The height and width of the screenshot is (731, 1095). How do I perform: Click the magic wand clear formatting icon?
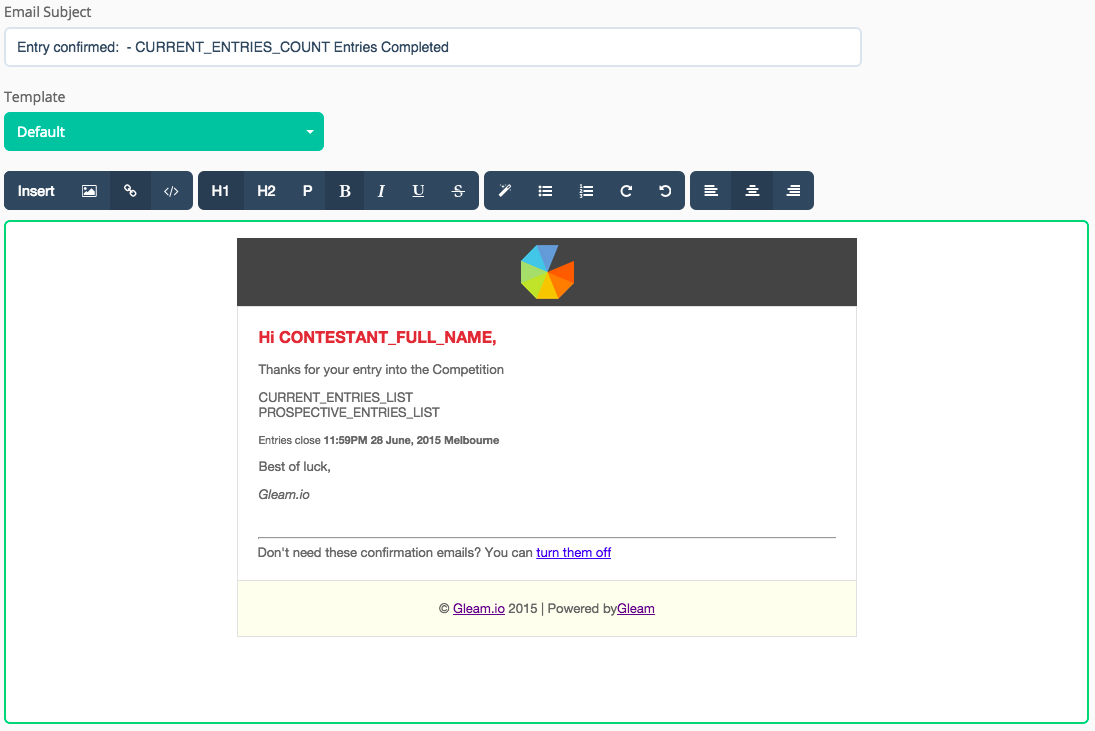505,191
